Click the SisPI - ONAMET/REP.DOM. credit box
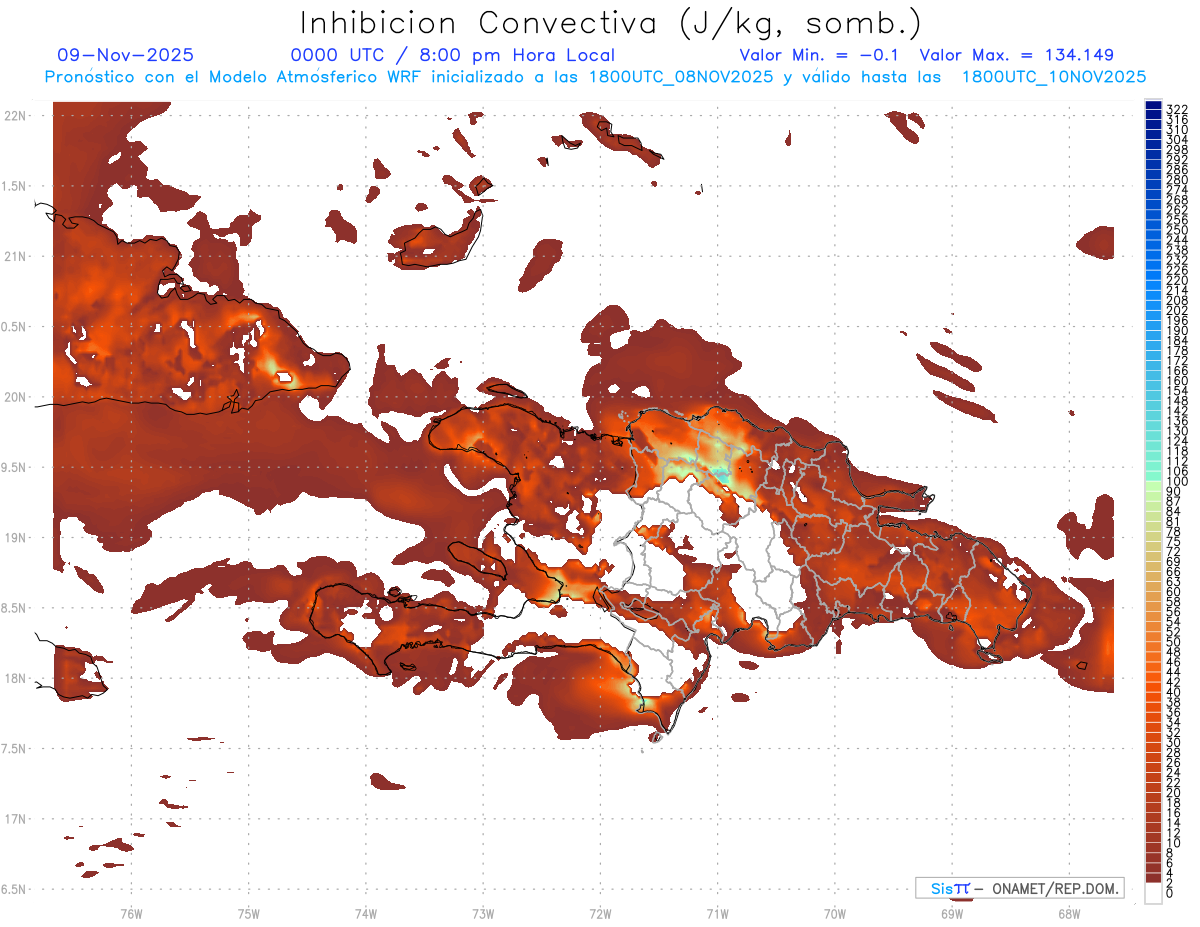The height and width of the screenshot is (927, 1200). pos(1019,888)
